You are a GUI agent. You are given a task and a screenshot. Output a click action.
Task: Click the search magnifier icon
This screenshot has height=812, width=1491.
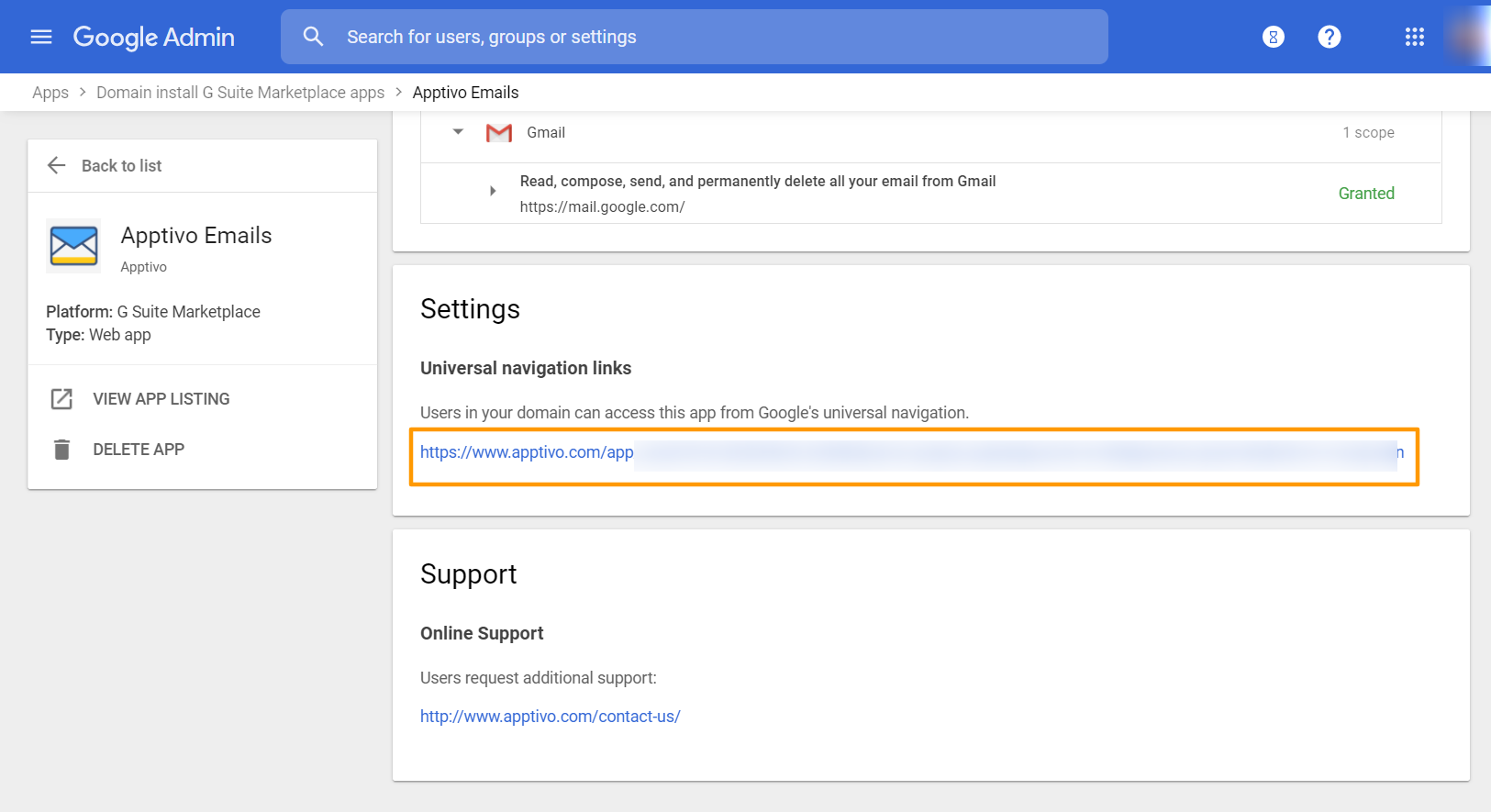pos(313,37)
